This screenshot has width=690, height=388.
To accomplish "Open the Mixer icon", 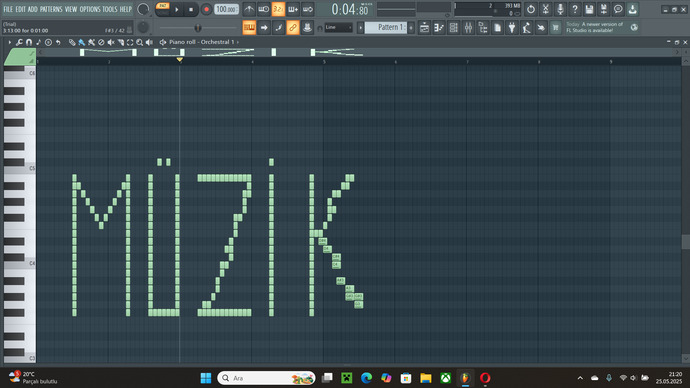I will (x=468, y=28).
